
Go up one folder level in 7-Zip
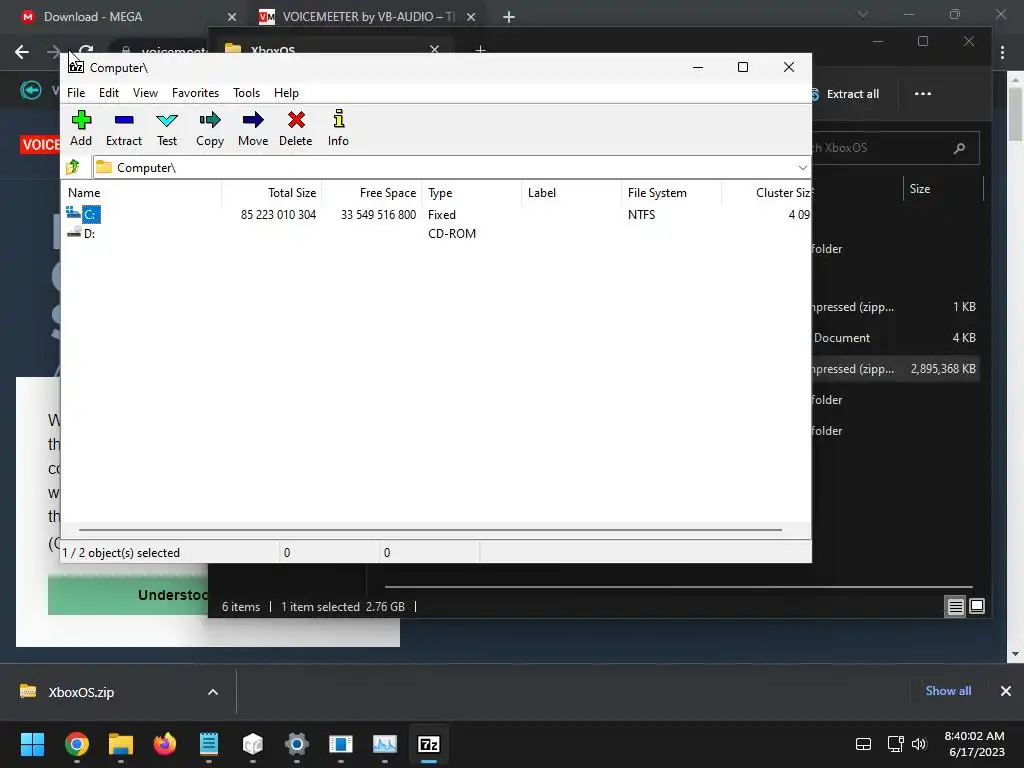tap(73, 167)
